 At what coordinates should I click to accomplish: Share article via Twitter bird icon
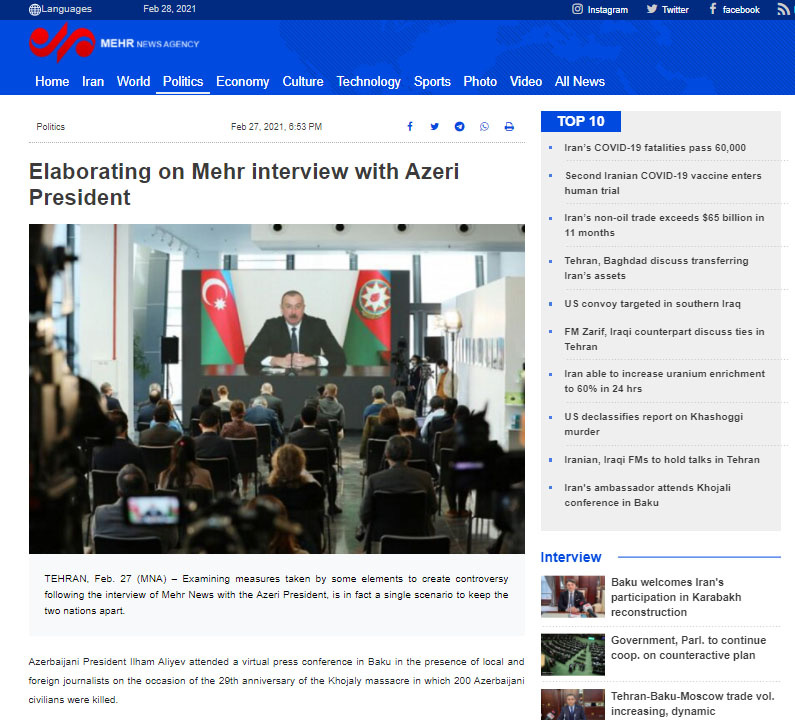tap(435, 126)
